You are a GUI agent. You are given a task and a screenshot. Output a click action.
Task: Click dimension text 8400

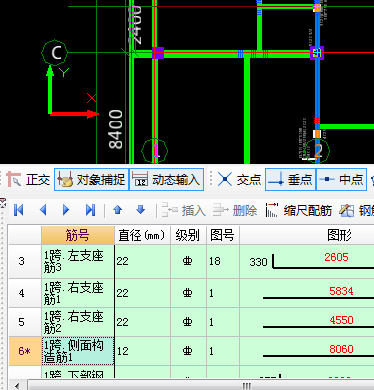[x=116, y=129]
